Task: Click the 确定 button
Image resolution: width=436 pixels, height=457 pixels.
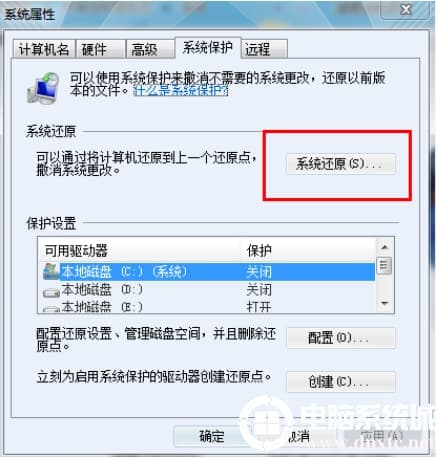Action: (212, 436)
